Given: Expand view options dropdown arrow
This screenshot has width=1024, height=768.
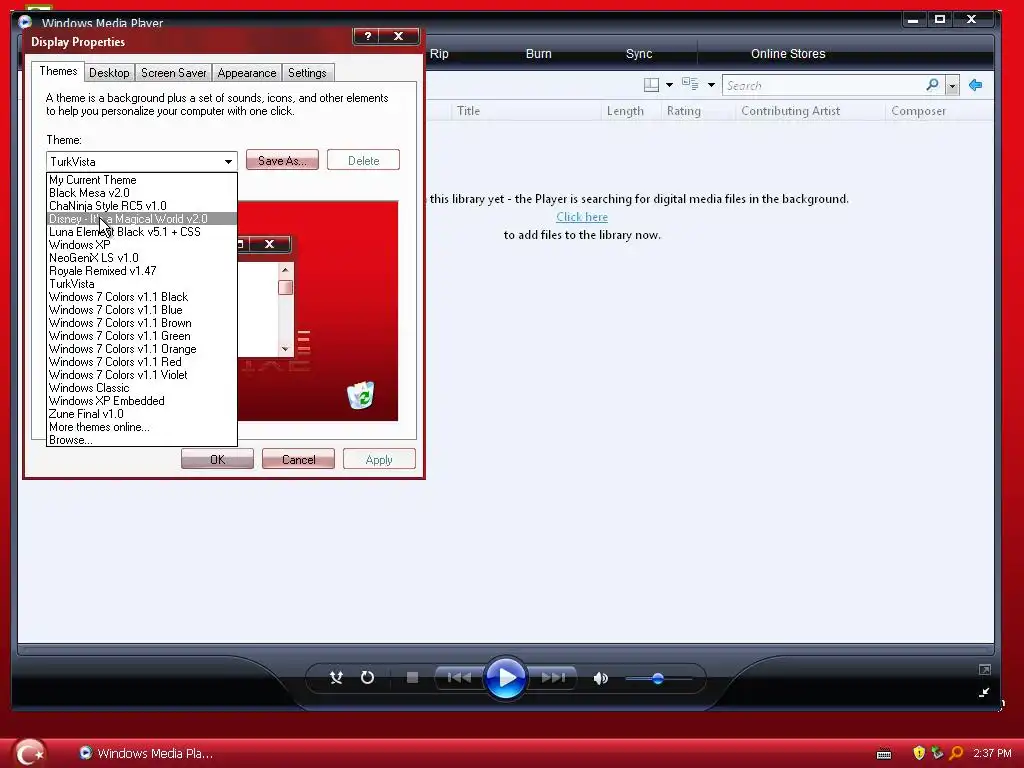Looking at the screenshot, I should (711, 85).
